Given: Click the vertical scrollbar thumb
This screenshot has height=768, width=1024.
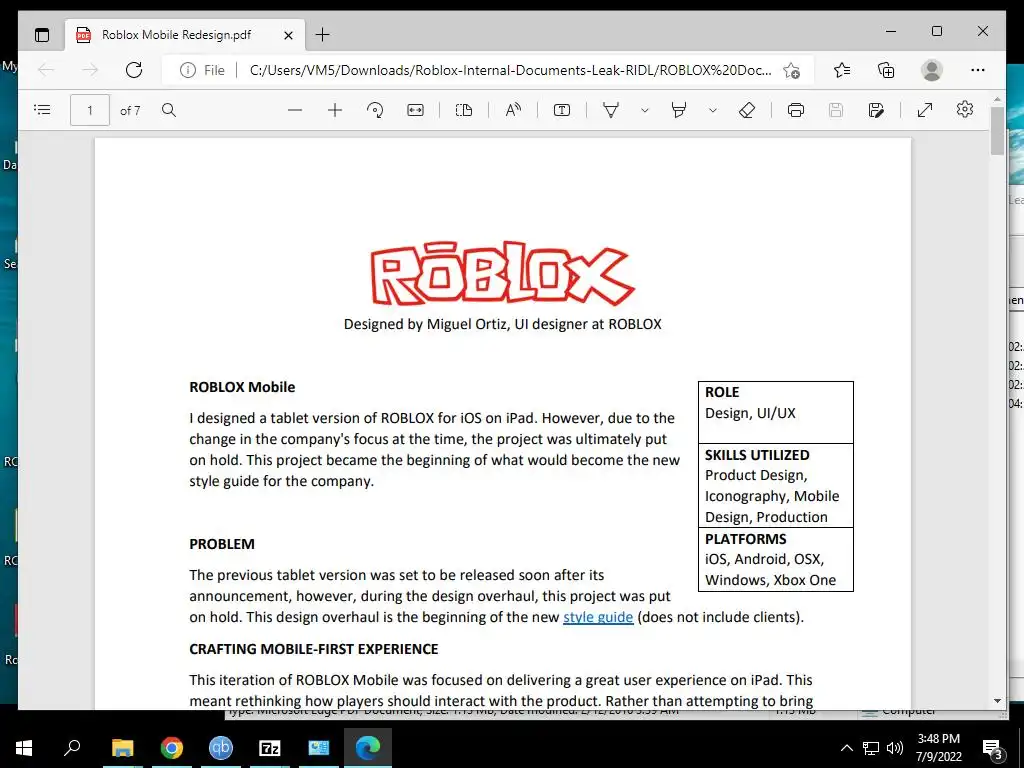Looking at the screenshot, I should click(997, 131).
